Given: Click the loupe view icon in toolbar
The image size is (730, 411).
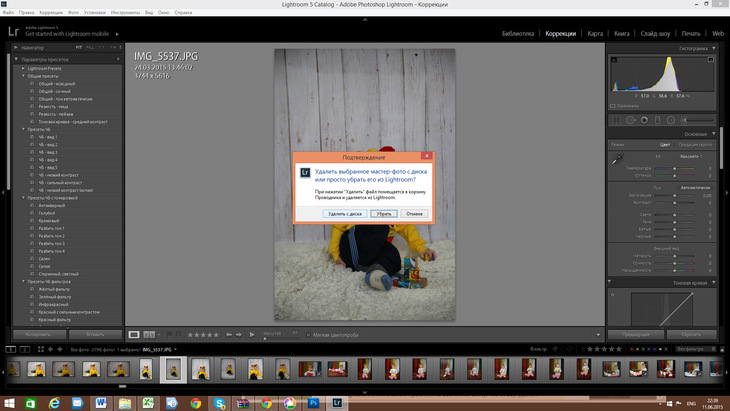Looking at the screenshot, I should [x=134, y=334].
